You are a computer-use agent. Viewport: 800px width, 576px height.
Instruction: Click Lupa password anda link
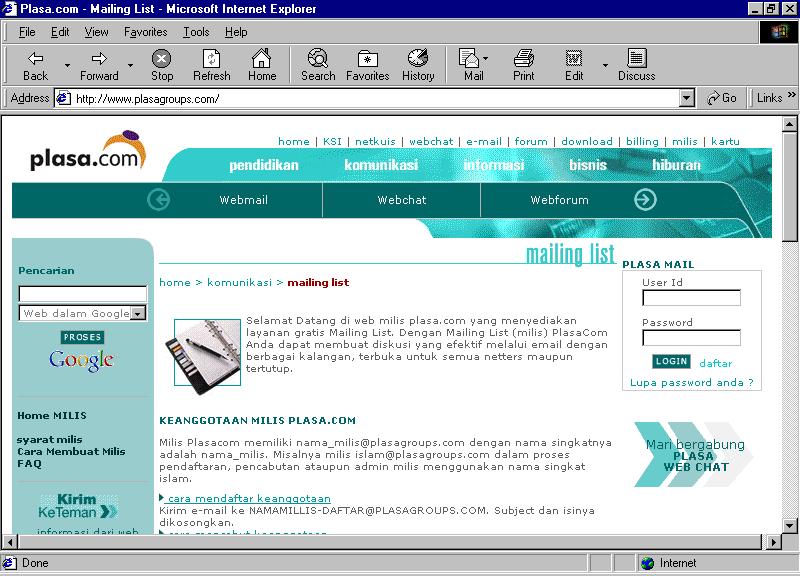click(x=691, y=383)
